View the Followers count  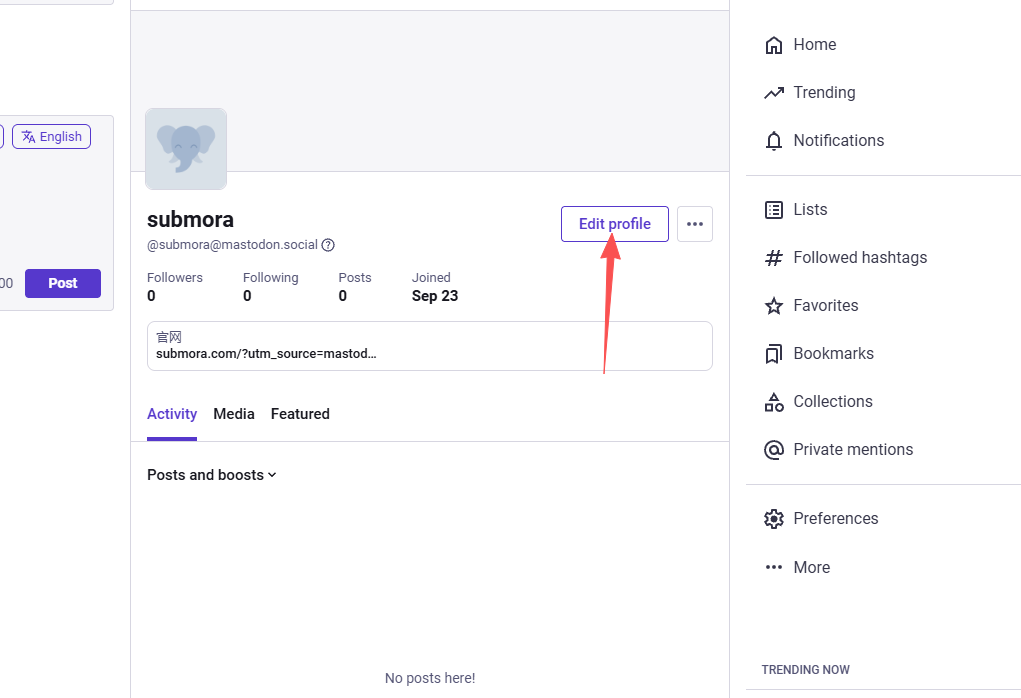point(175,287)
